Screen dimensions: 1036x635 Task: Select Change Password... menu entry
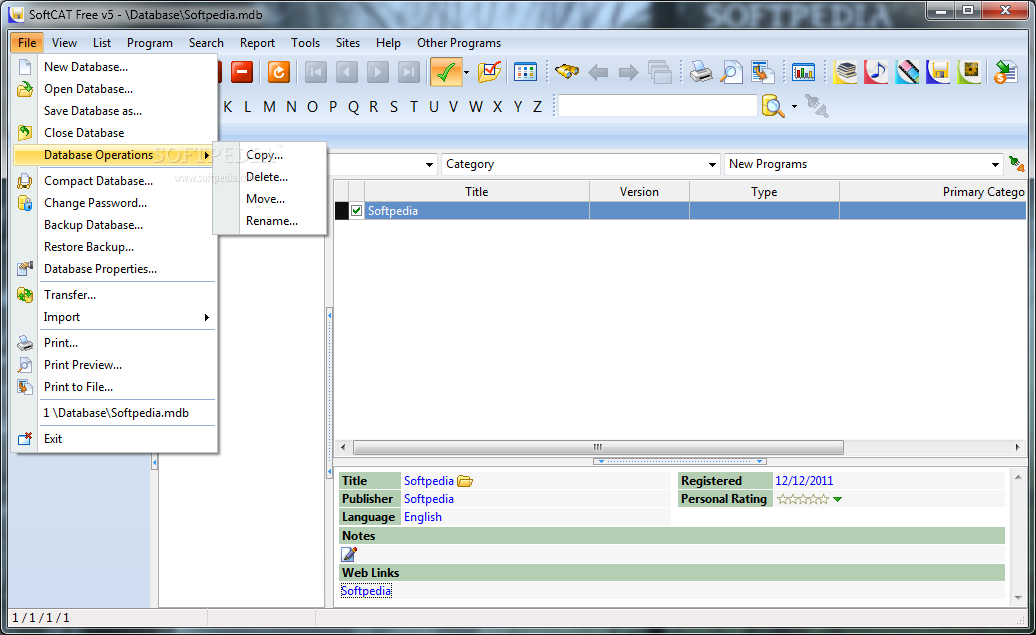click(x=115, y=203)
